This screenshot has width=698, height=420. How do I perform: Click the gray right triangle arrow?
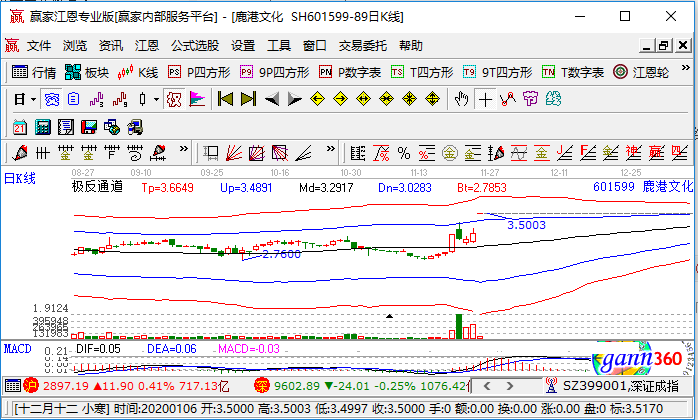(295, 99)
